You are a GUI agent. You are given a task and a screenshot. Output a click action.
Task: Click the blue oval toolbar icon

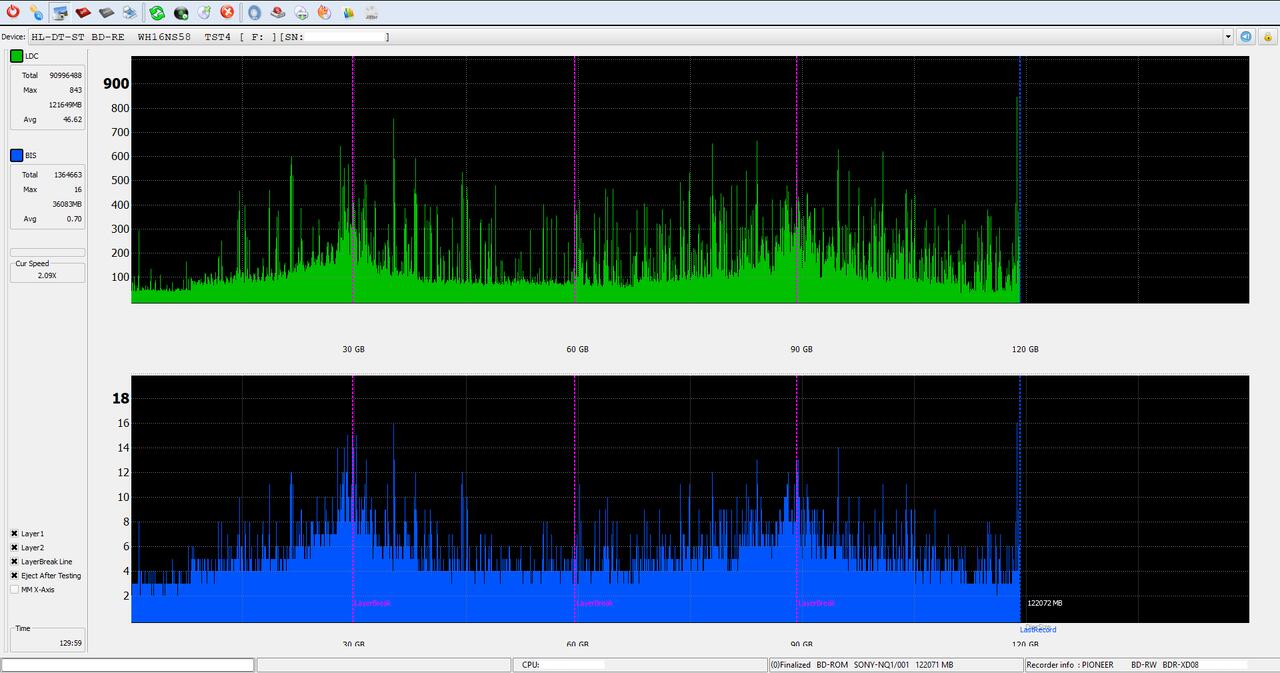pyautogui.click(x=255, y=12)
